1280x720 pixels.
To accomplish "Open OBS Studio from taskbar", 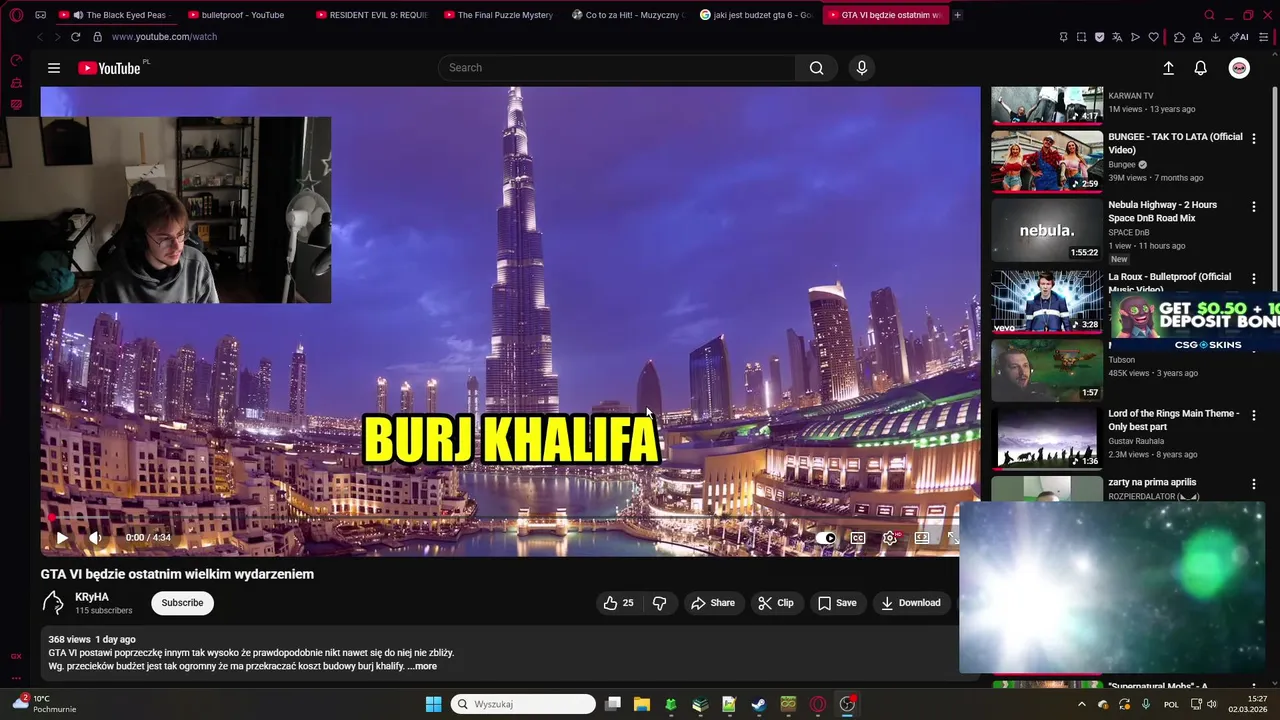I will tap(847, 704).
